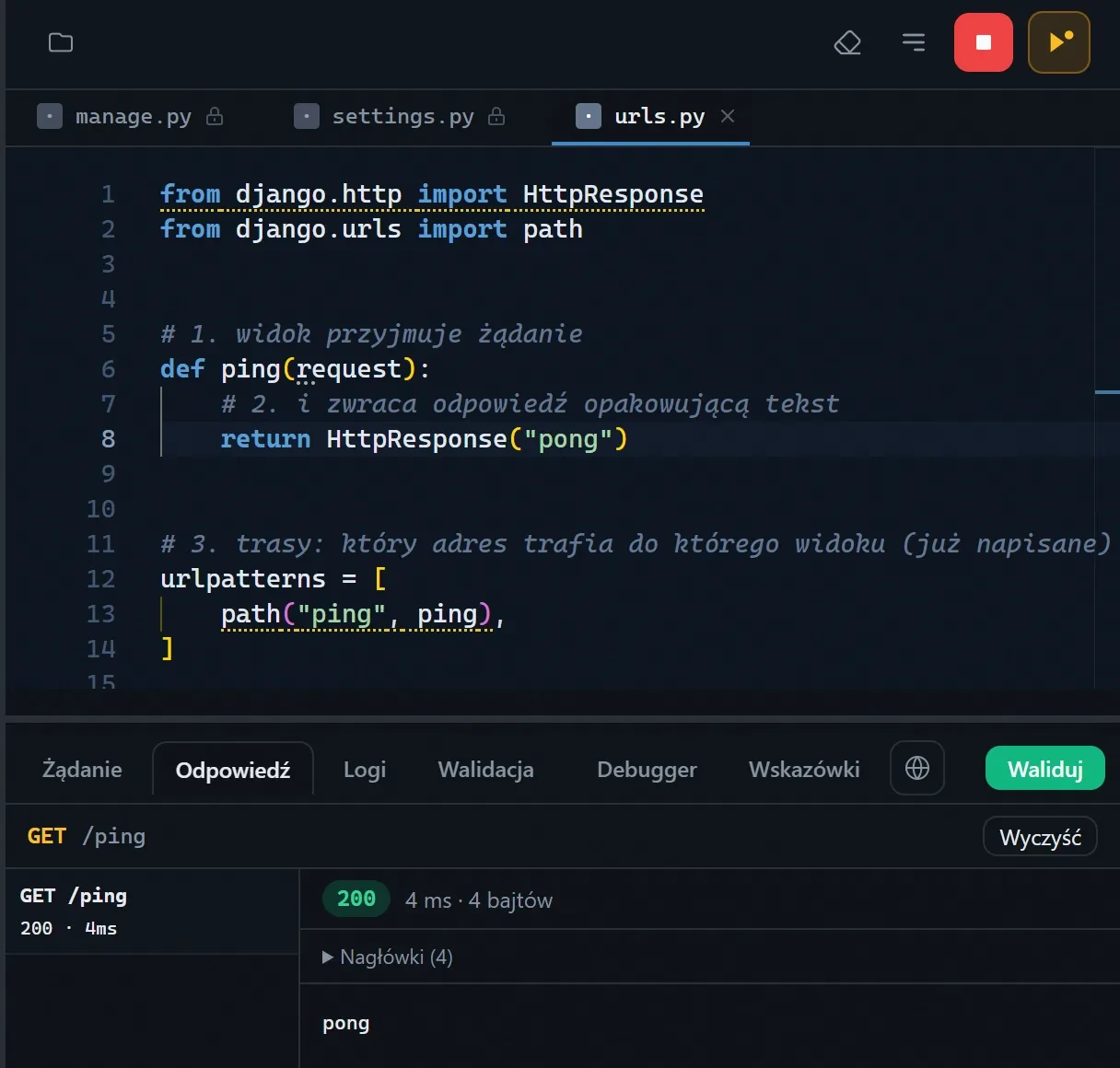Click the file icon on urls.py tab
1120x1068 pixels.
[x=589, y=116]
